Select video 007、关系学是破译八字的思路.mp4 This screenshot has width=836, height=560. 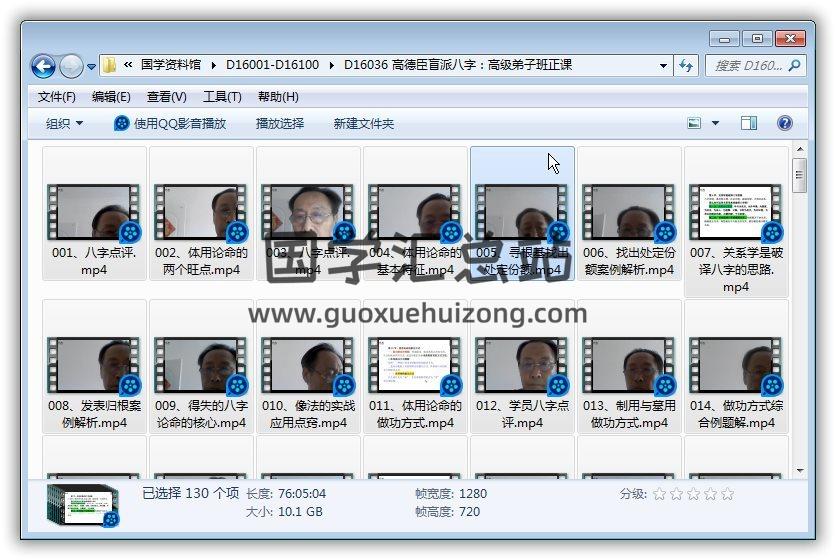point(736,221)
